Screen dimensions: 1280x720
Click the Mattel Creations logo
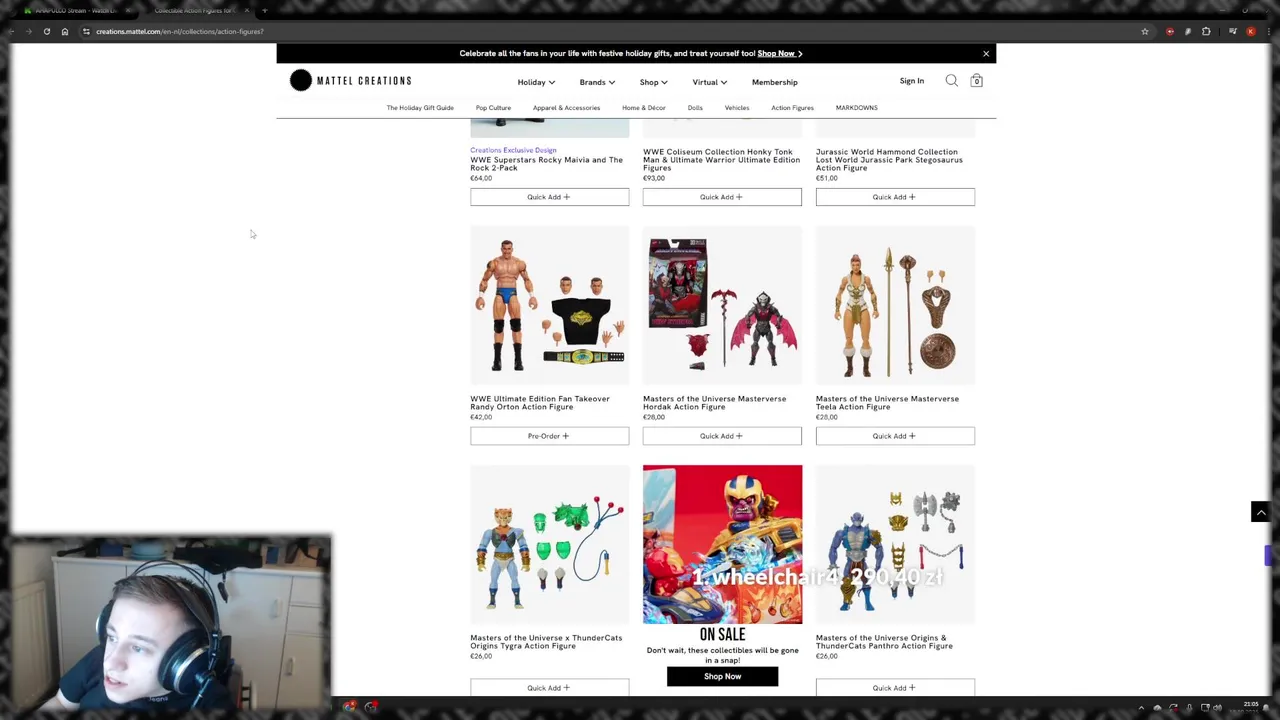(350, 81)
